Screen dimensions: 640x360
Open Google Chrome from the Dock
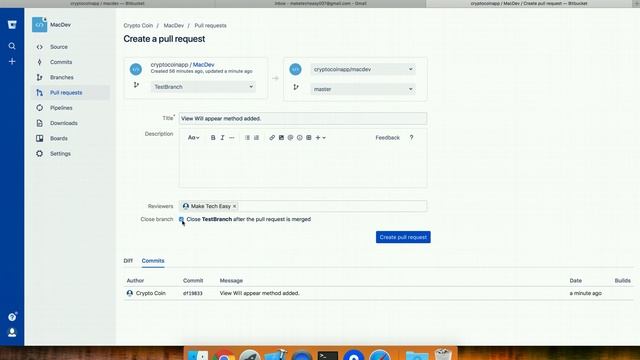[224, 355]
